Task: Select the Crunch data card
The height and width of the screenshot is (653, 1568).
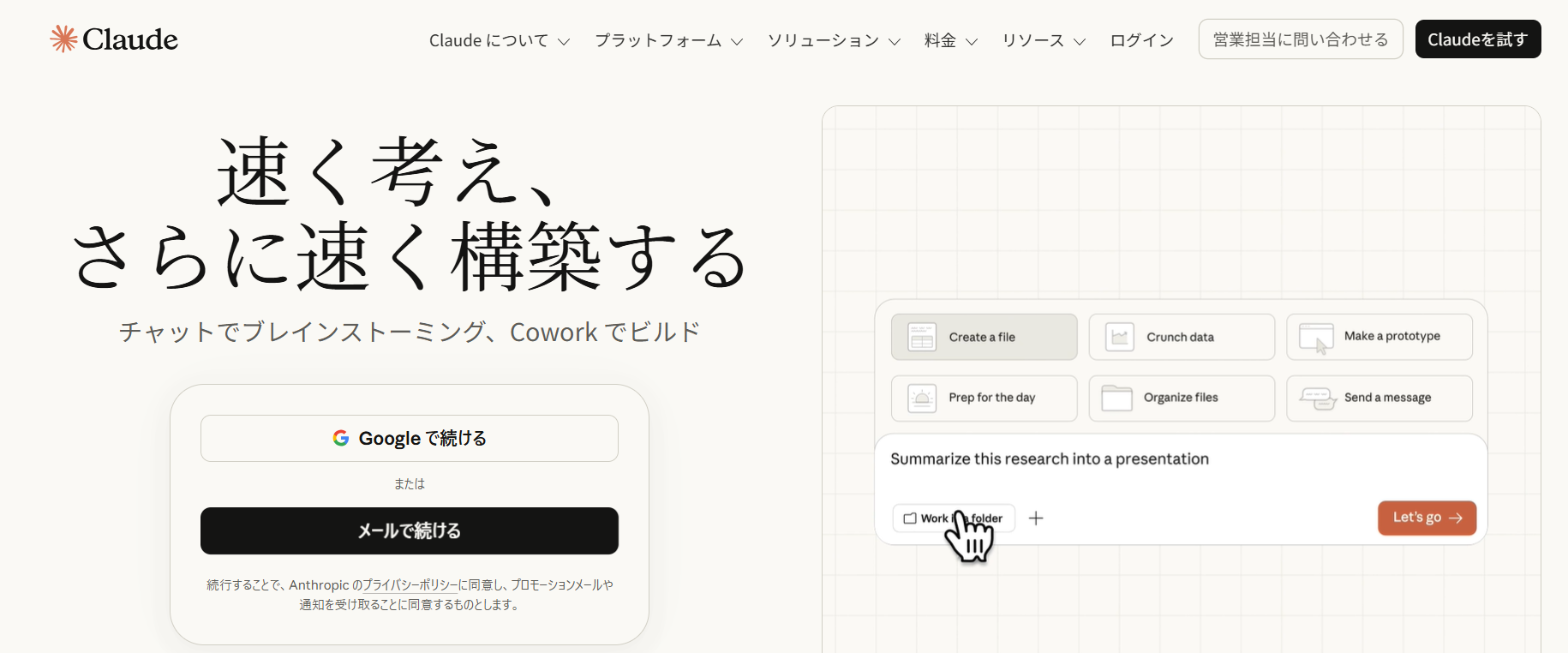Action: coord(1182,337)
